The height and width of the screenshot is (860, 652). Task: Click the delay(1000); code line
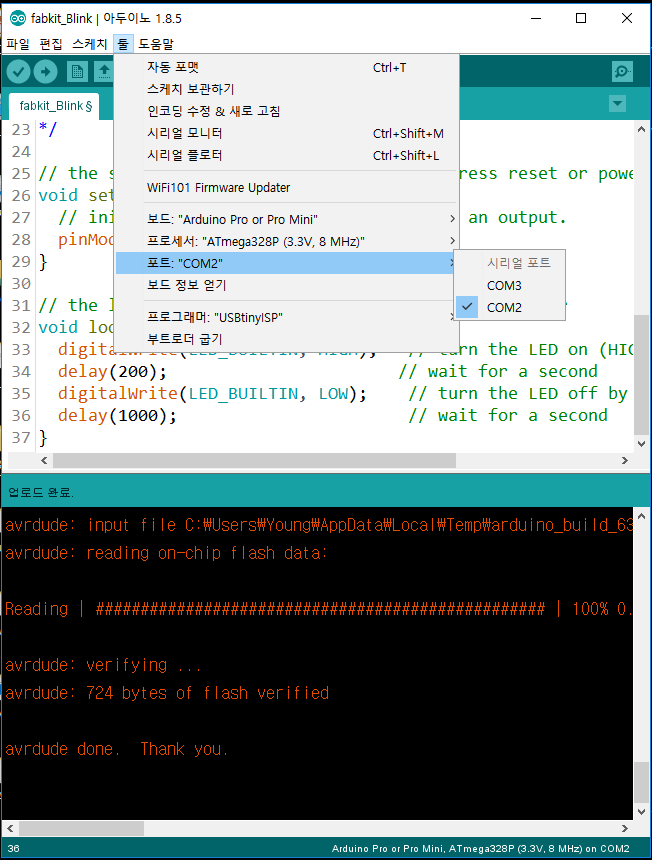point(117,415)
